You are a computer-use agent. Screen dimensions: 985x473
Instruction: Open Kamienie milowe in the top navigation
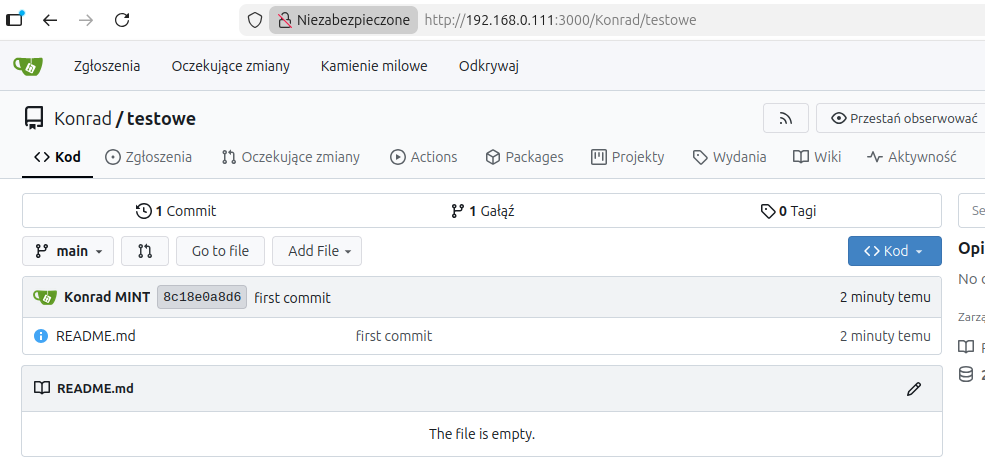click(374, 66)
